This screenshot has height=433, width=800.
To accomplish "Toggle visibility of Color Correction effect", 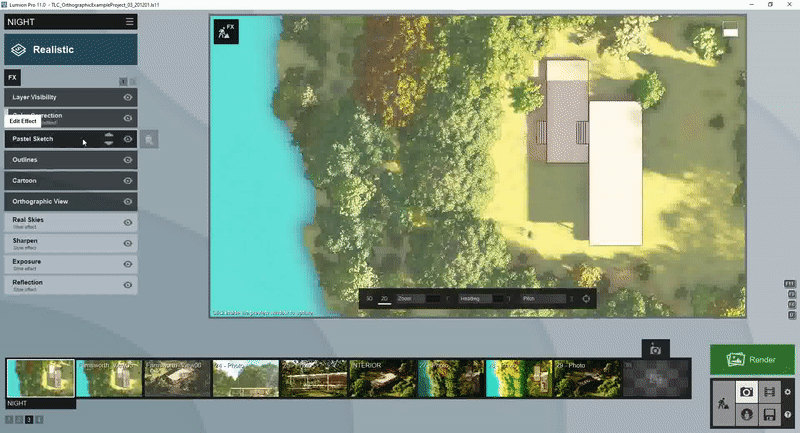I will pos(128,118).
